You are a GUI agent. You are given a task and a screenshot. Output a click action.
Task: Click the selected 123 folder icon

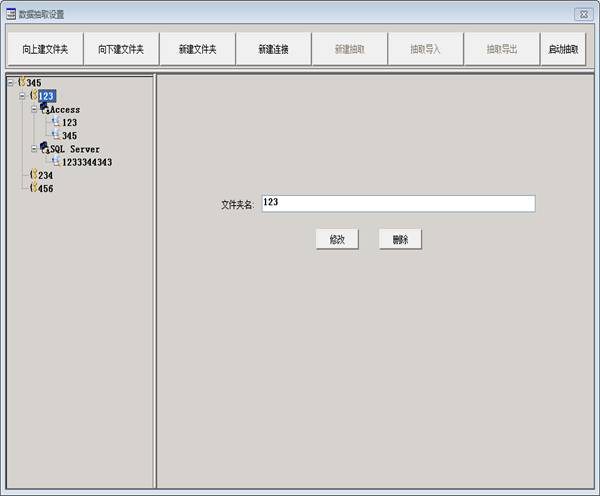click(x=33, y=96)
